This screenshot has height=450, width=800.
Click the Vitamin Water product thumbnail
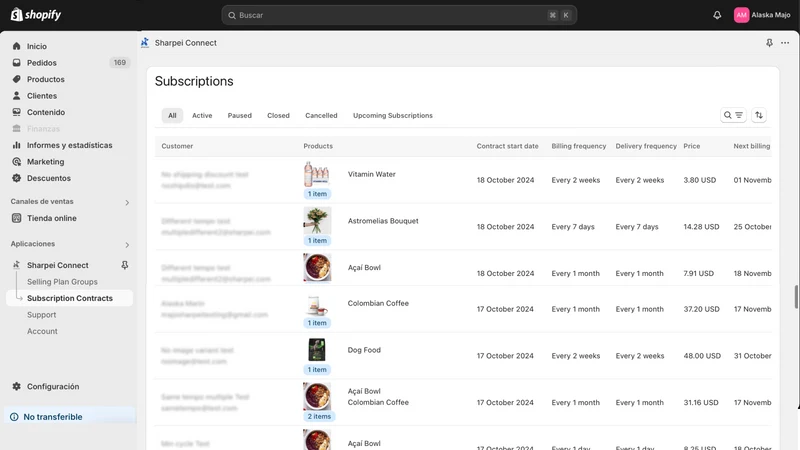317,174
